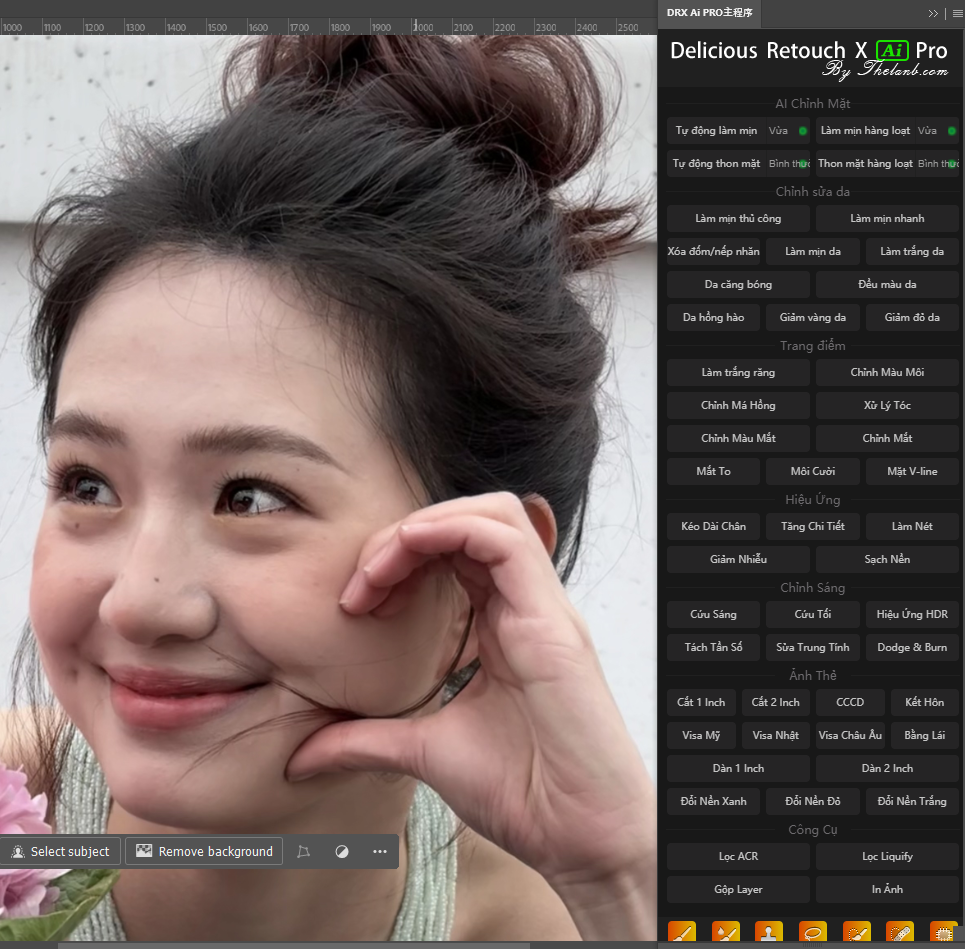Select the mixer brush icon with droplet

726,932
